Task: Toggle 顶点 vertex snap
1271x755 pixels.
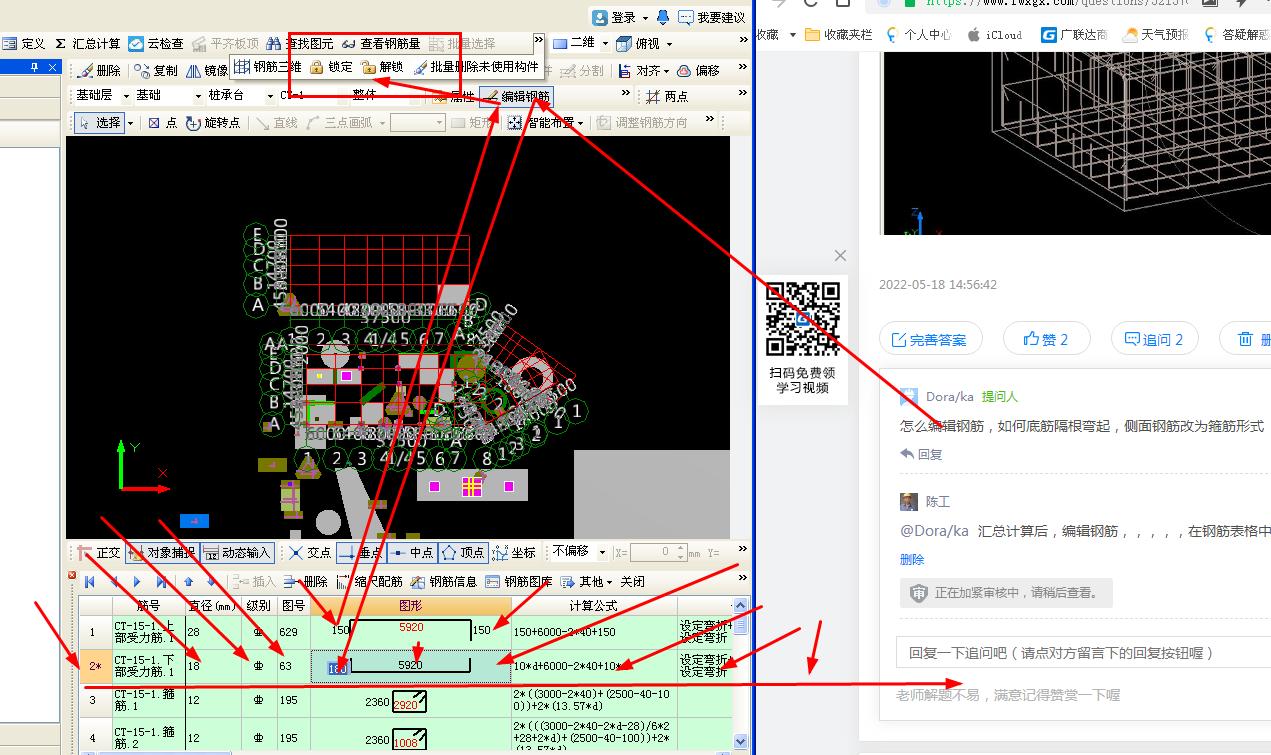Action: (463, 553)
